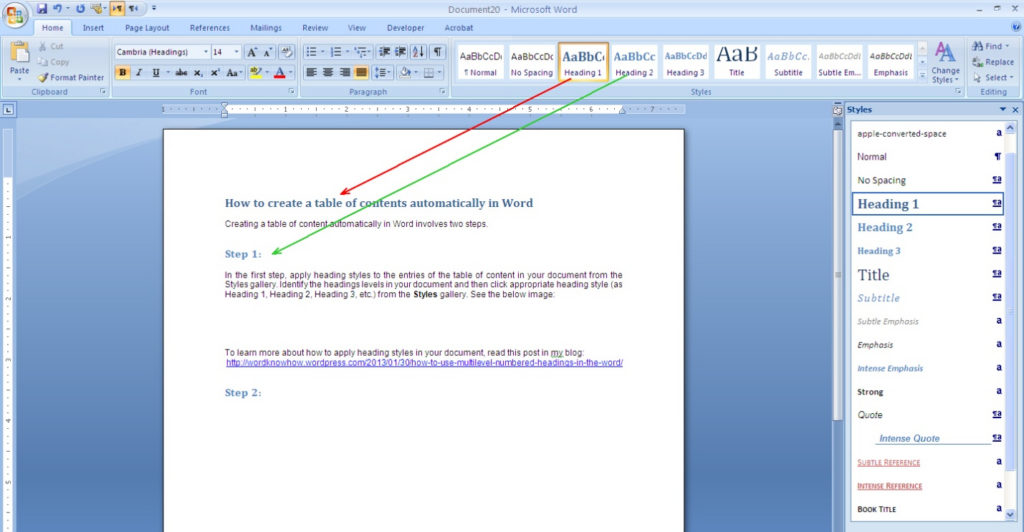This screenshot has width=1024, height=532.
Task: Toggle Bold formatting button
Action: pos(123,72)
